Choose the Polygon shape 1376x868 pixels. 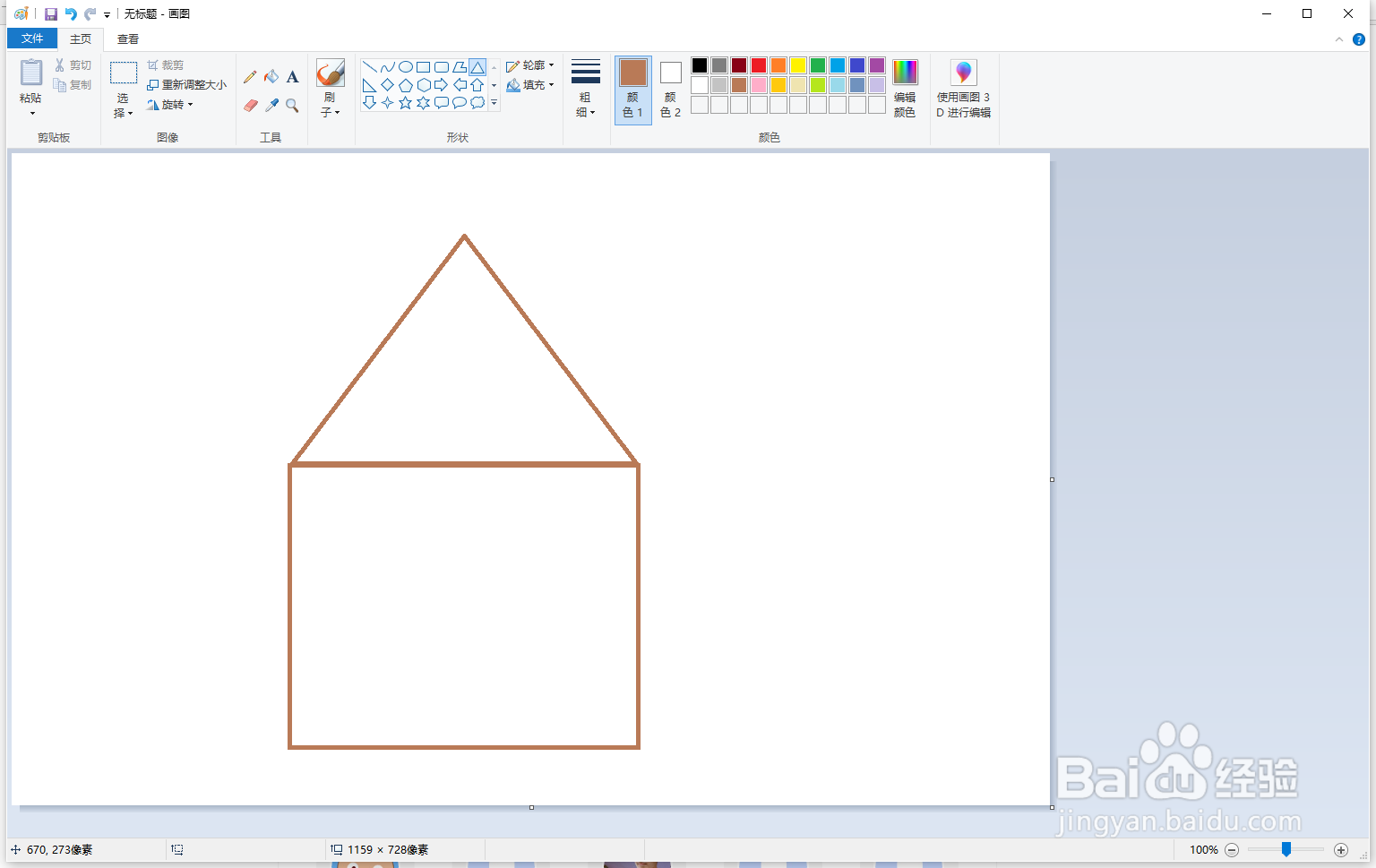tap(459, 67)
